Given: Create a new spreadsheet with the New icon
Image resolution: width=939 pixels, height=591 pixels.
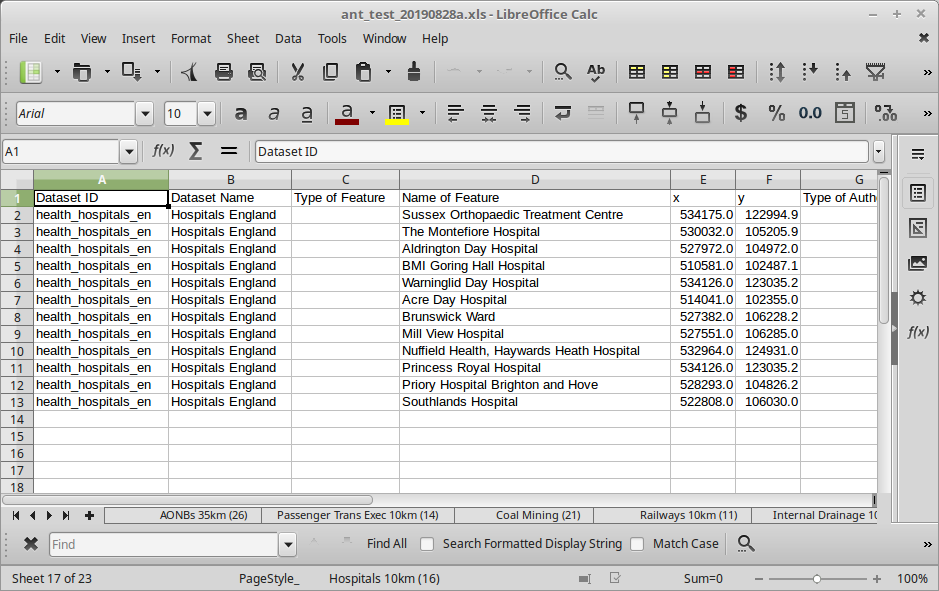Looking at the screenshot, I should [x=31, y=72].
